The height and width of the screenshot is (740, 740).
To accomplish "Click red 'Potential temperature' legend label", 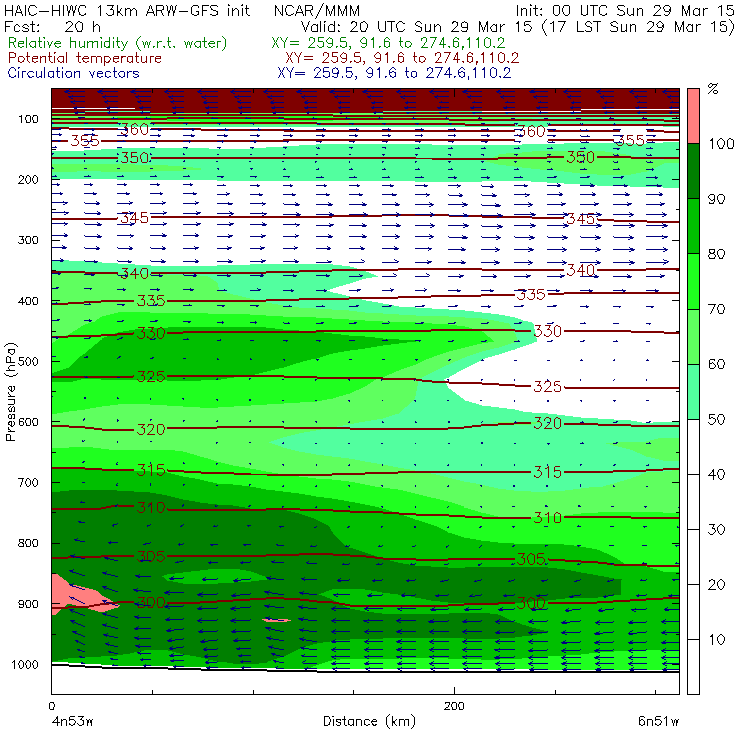I will [x=84, y=58].
